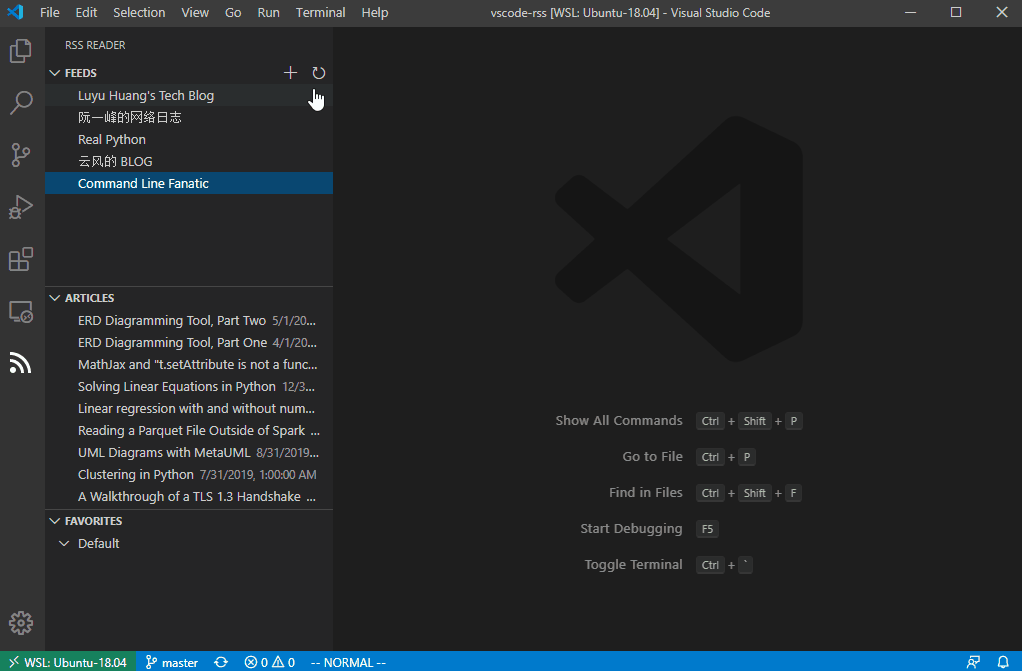The image size is (1022, 671).
Task: Open the Run and Debug view
Action: (x=21, y=207)
